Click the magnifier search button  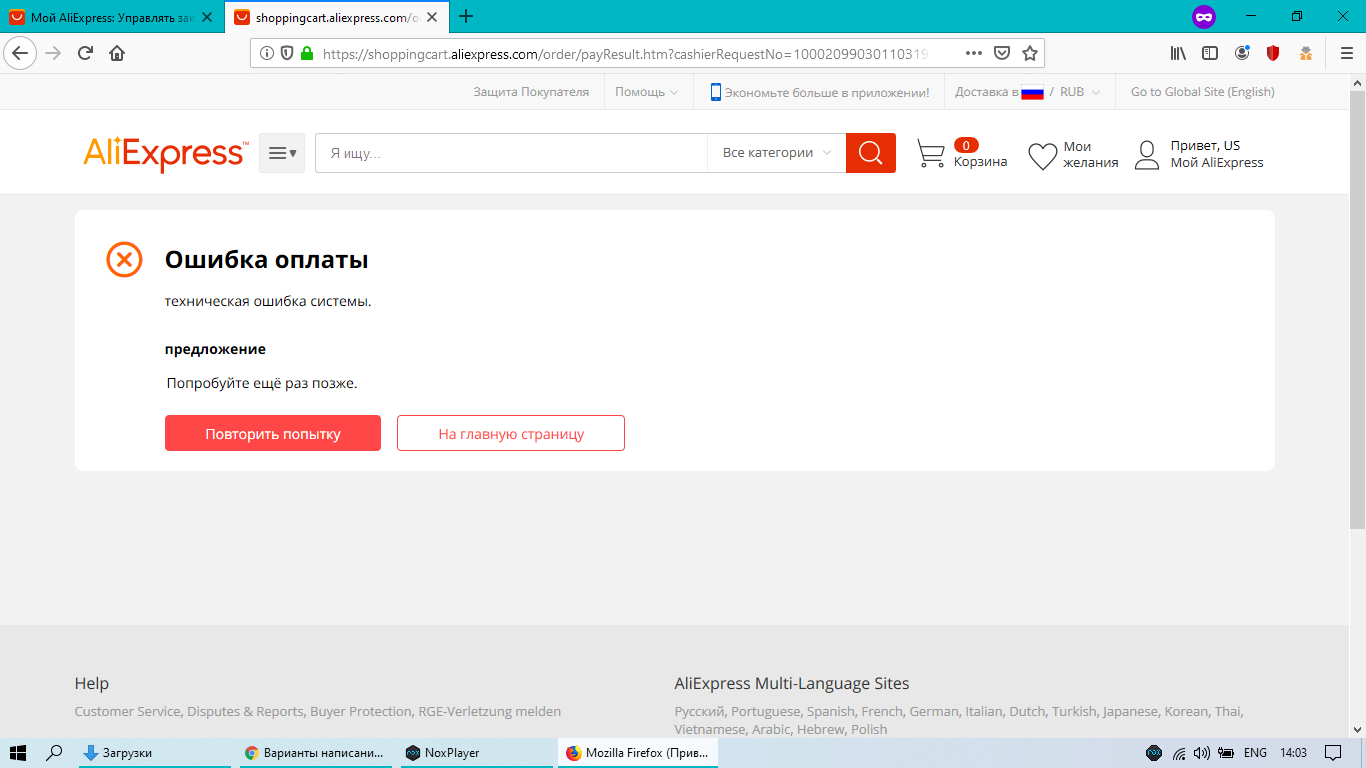(871, 153)
